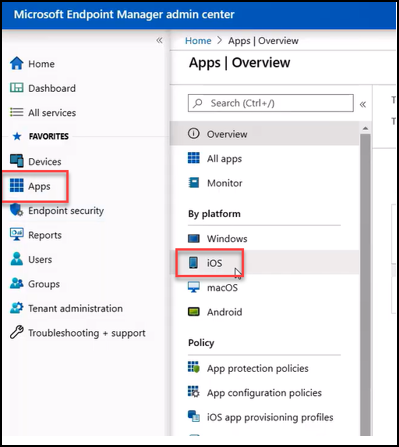
Task: Click the blade menu scrollbar thumb
Action: pos(365,285)
